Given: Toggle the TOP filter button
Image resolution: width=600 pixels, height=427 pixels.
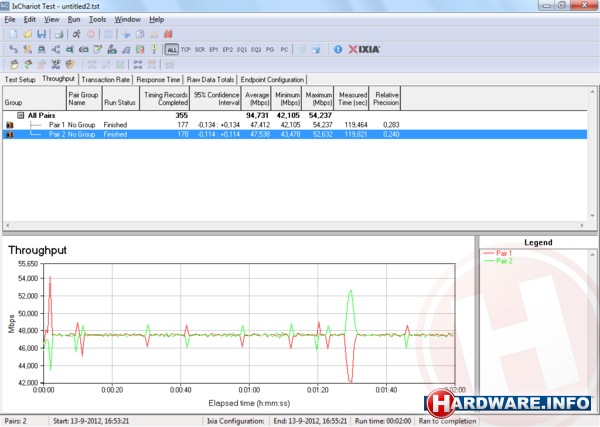Looking at the screenshot, I should pos(186,49).
